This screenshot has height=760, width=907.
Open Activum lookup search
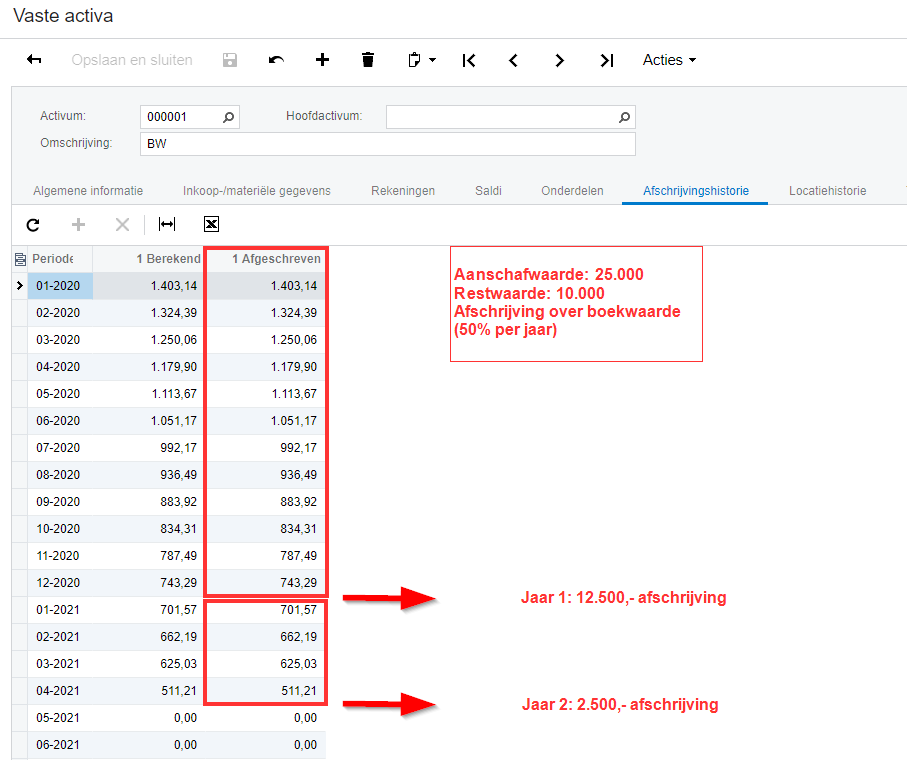(229, 117)
